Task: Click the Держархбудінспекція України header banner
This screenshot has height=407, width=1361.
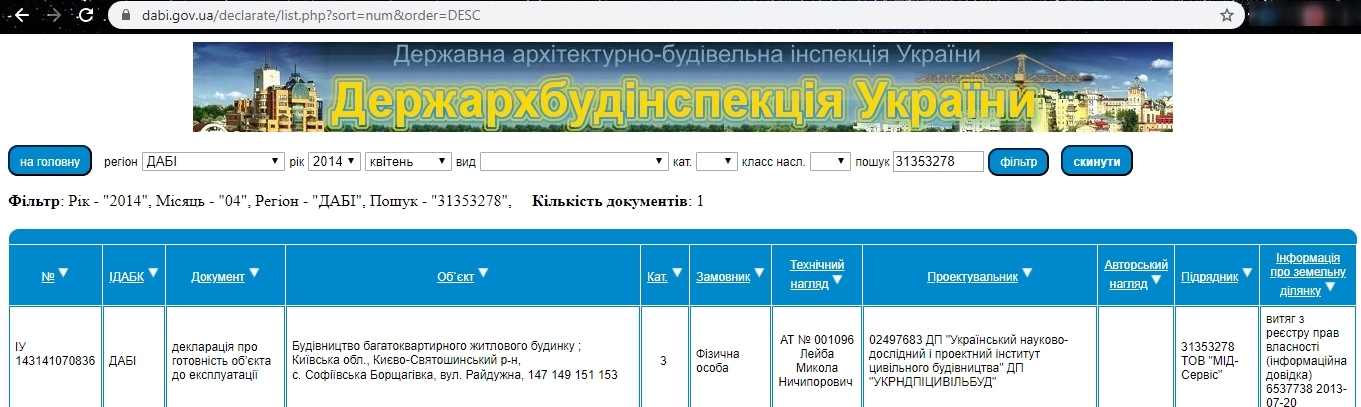Action: pyautogui.click(x=682, y=87)
